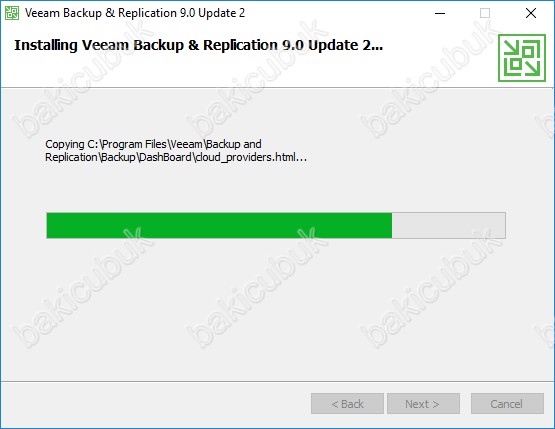
Task: Click the 'Backup and' text ending first status line
Action: tap(234, 144)
